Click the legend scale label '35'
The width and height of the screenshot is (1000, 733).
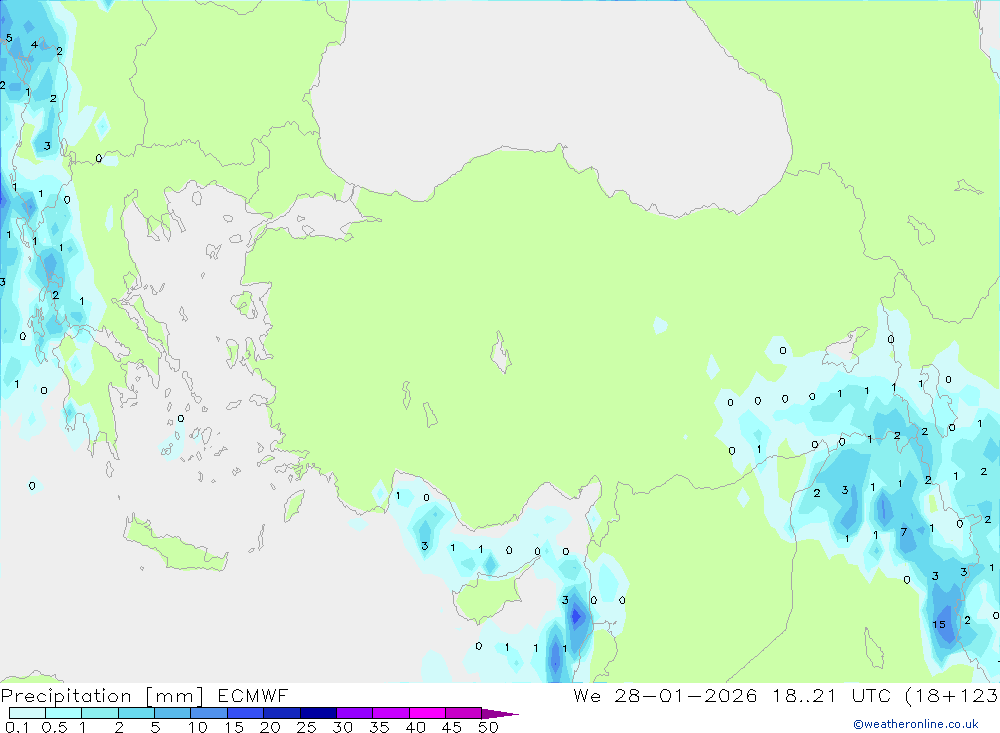[x=379, y=727]
